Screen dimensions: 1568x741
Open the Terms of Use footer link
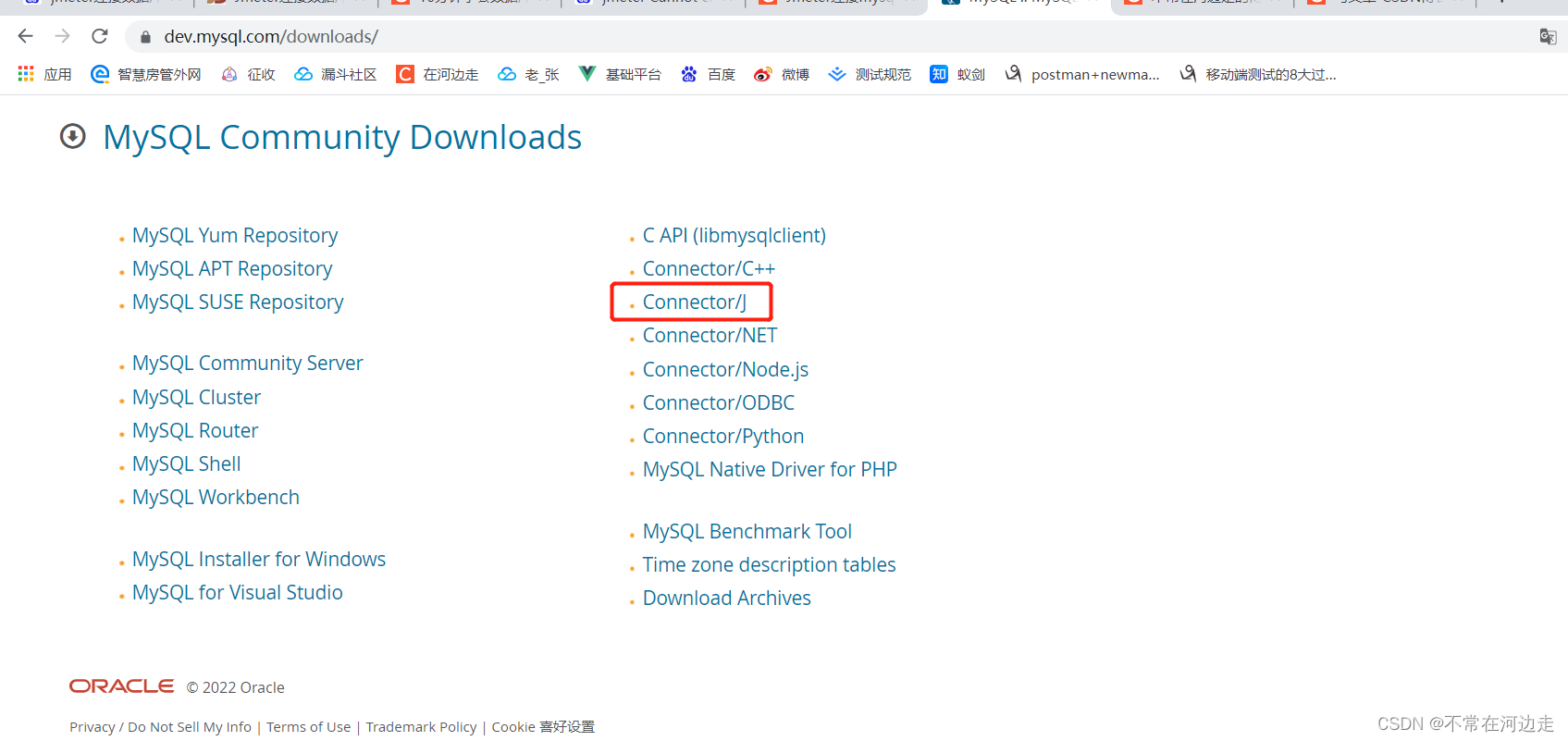(x=309, y=727)
